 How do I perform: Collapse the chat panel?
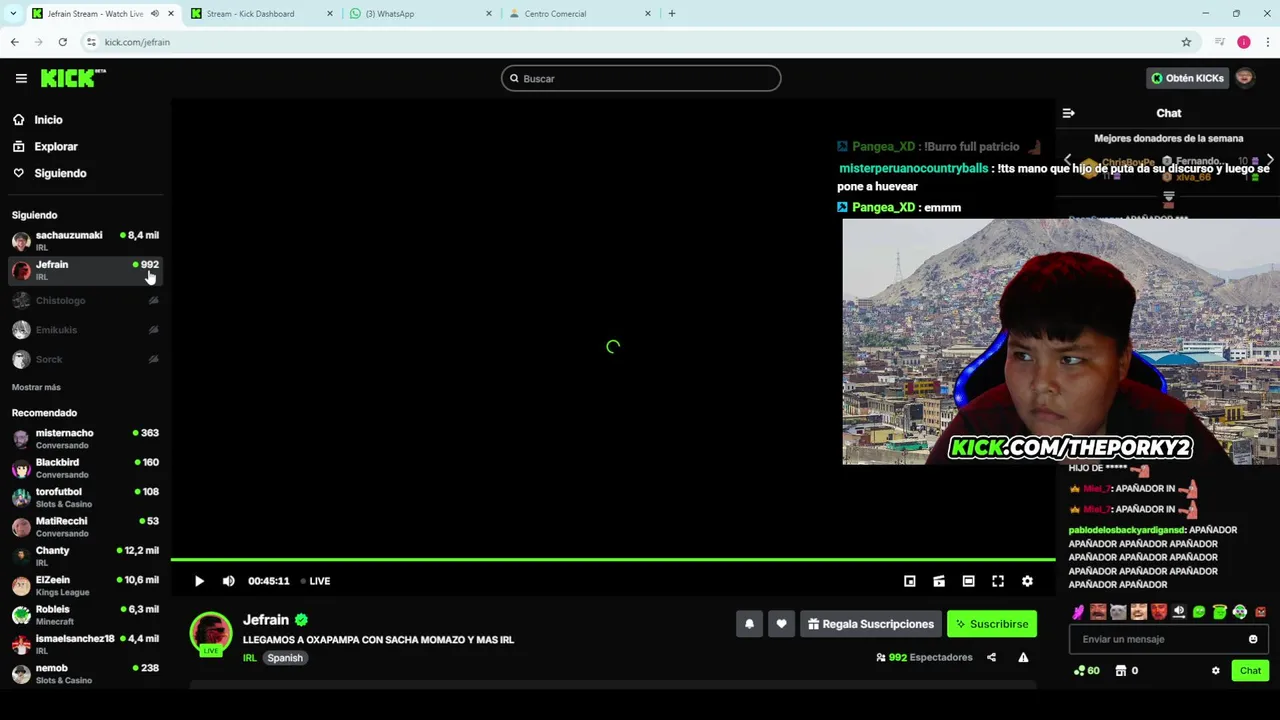(1068, 113)
